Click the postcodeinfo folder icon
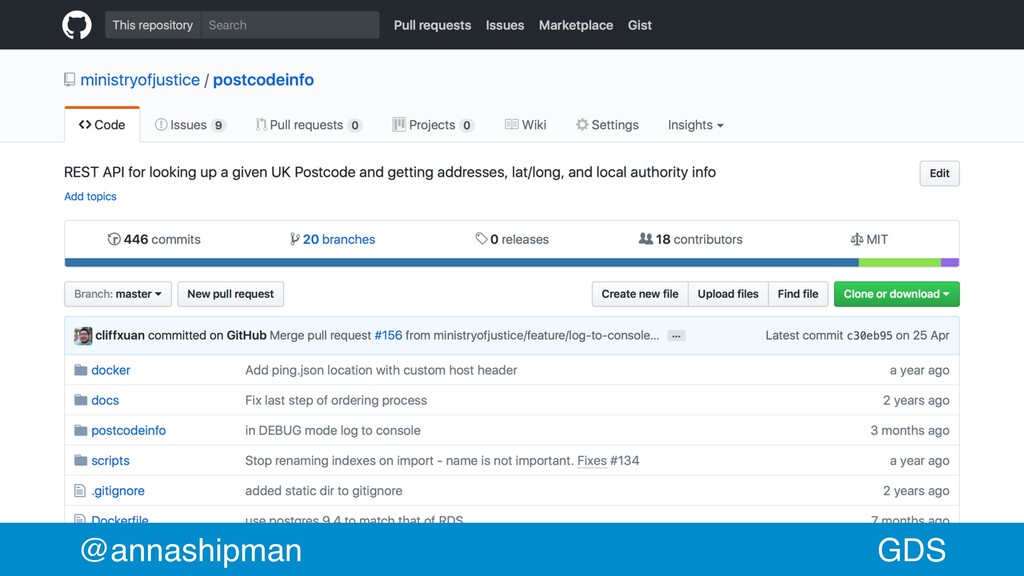 pyautogui.click(x=80, y=430)
